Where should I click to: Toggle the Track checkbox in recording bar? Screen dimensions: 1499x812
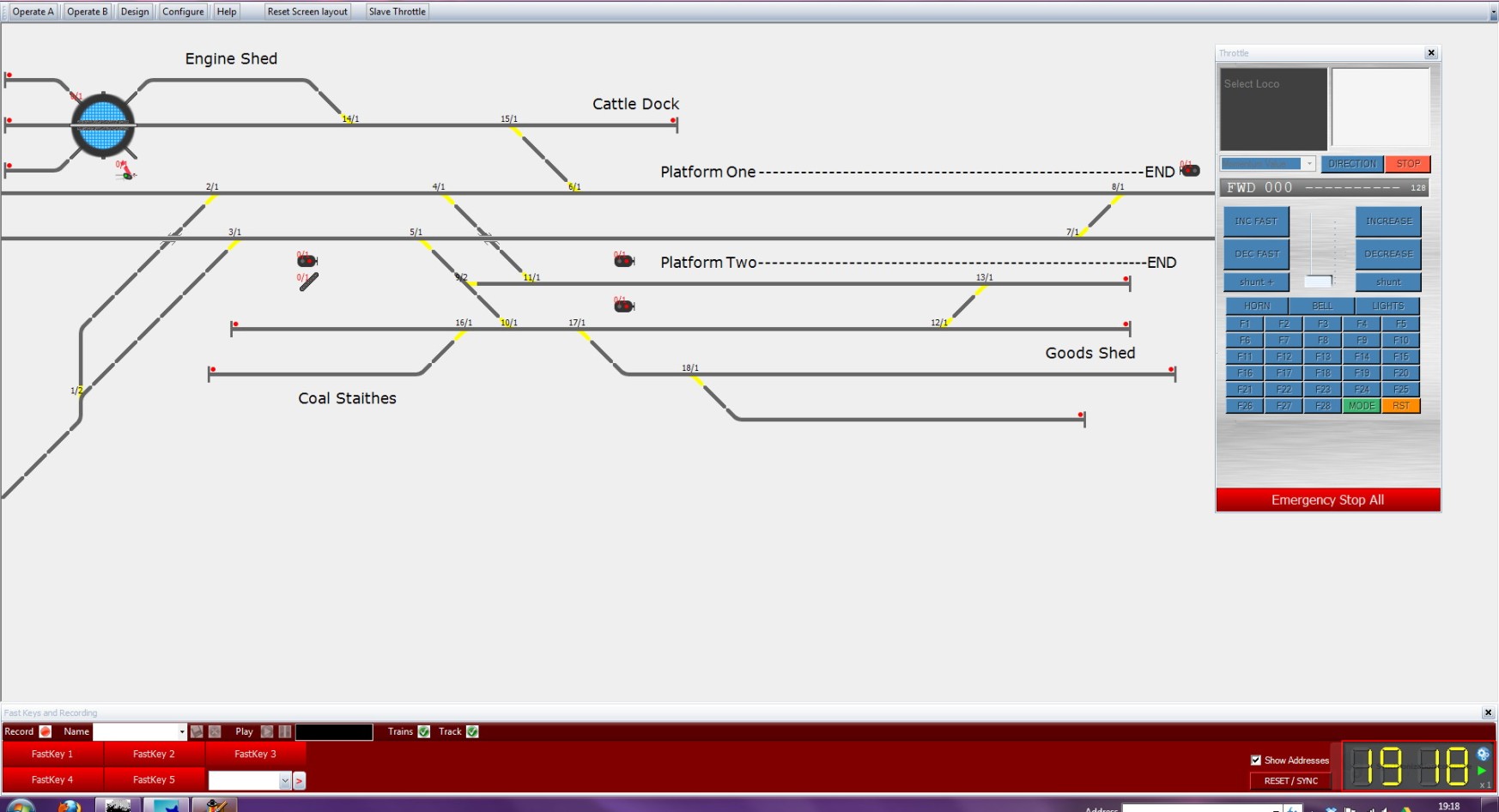point(472,731)
